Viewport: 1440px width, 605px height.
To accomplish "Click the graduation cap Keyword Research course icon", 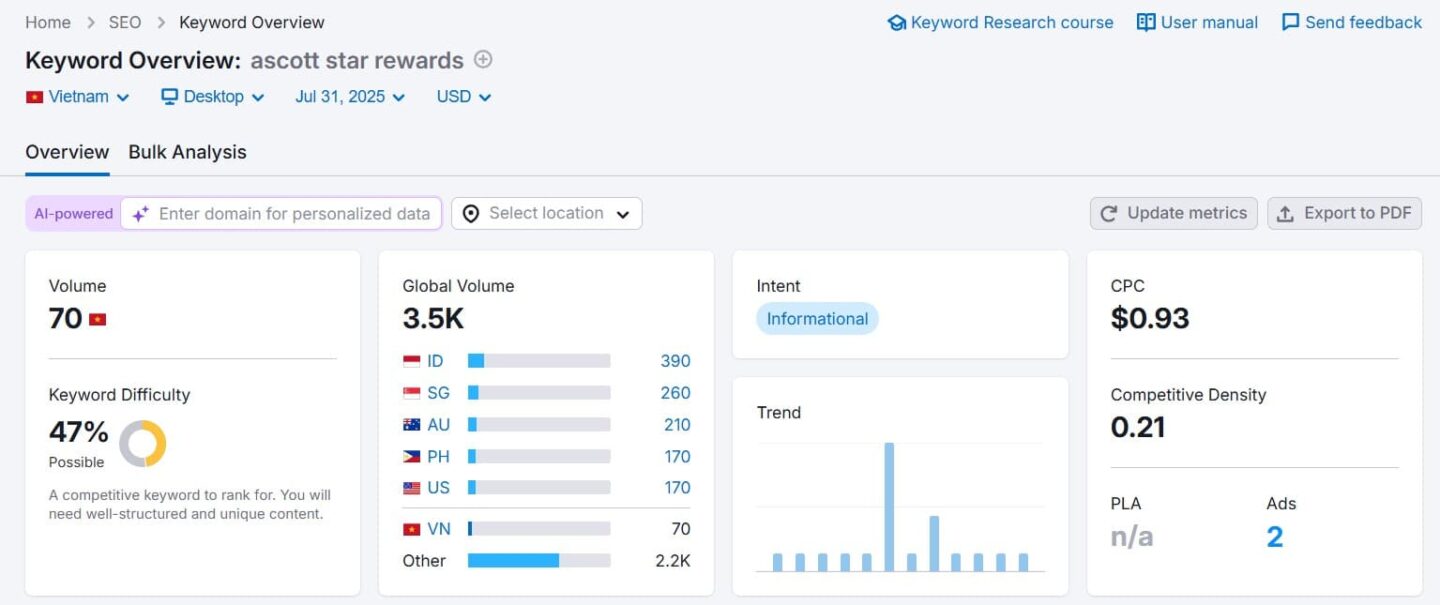I will click(x=896, y=22).
